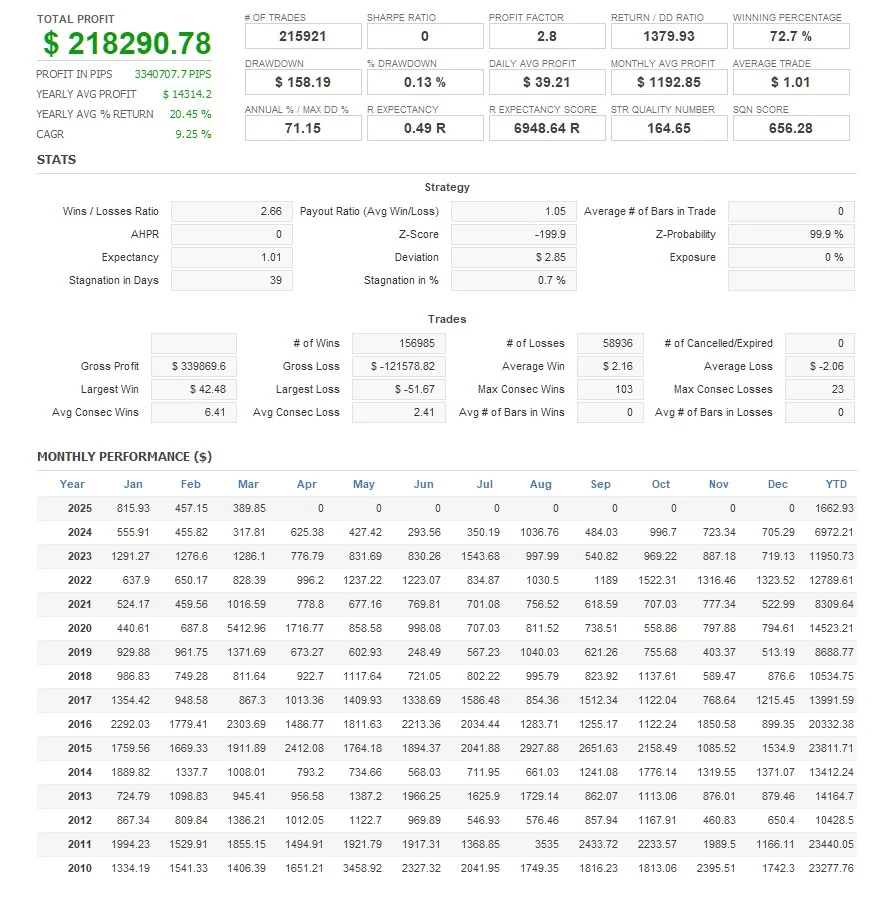Image resolution: width=874 pixels, height=907 pixels.
Task: Click the Max Consec Wins value 103
Action: [610, 389]
